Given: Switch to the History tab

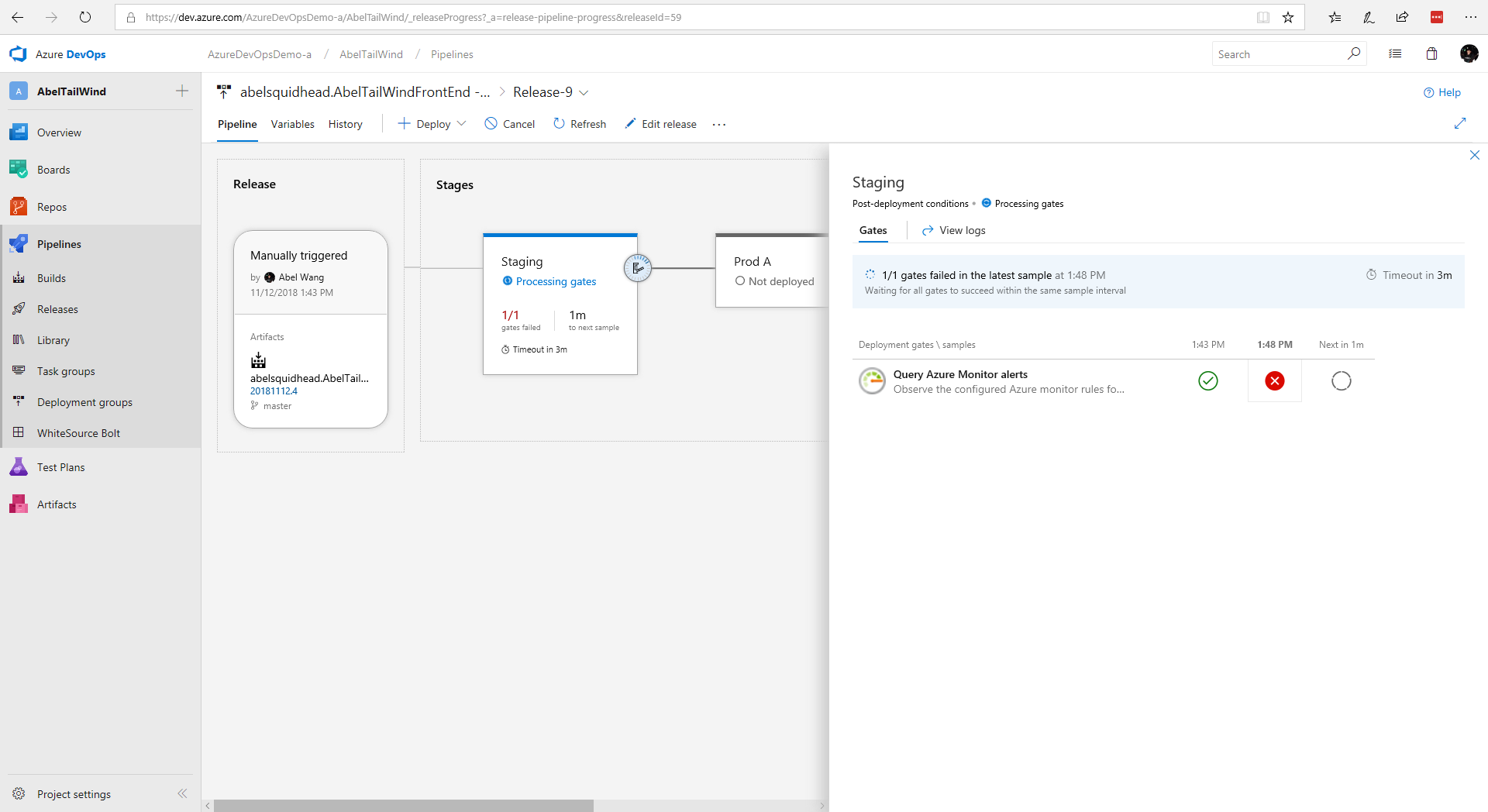Looking at the screenshot, I should (x=345, y=124).
